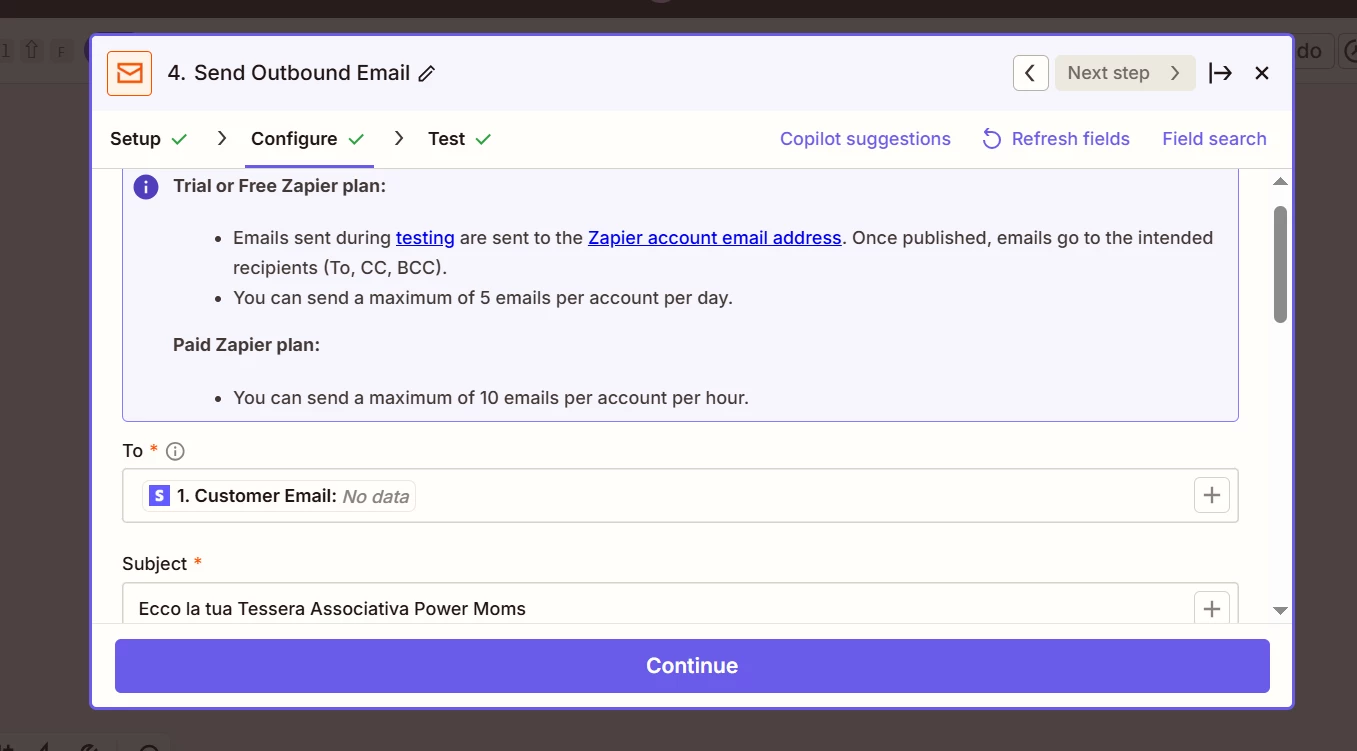Open Zapier account email address link
1357x751 pixels.
click(x=715, y=238)
